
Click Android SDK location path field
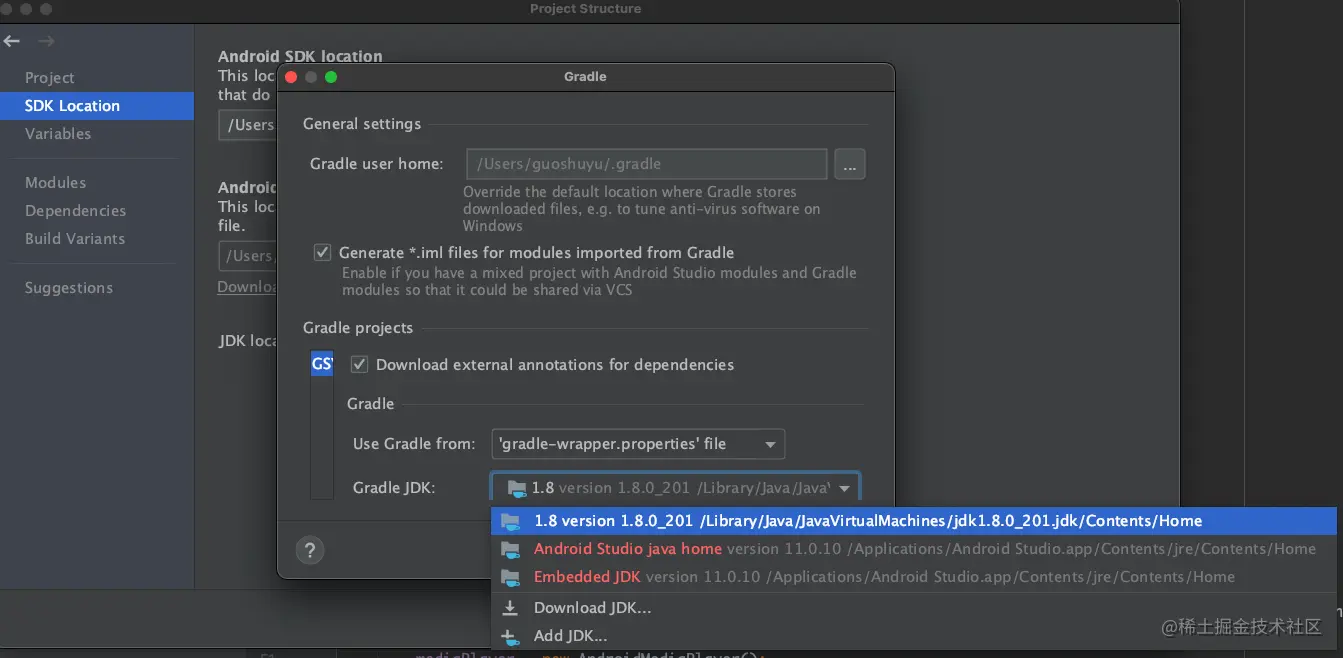(247, 125)
